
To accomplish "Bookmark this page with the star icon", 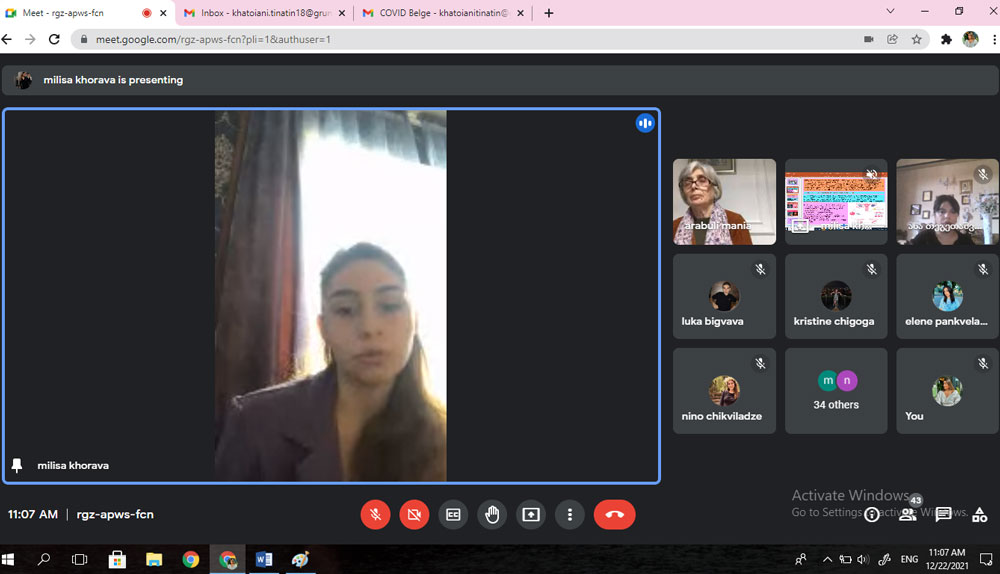I will [917, 39].
